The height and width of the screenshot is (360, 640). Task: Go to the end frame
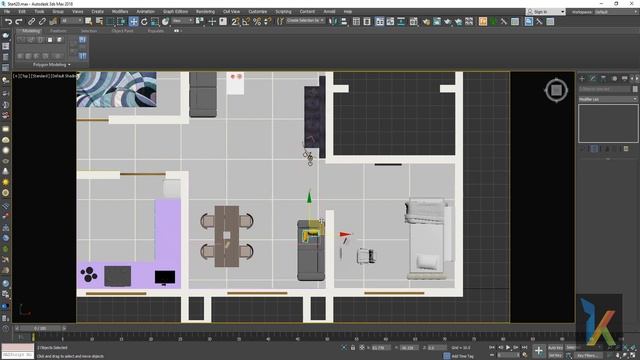tap(524, 347)
